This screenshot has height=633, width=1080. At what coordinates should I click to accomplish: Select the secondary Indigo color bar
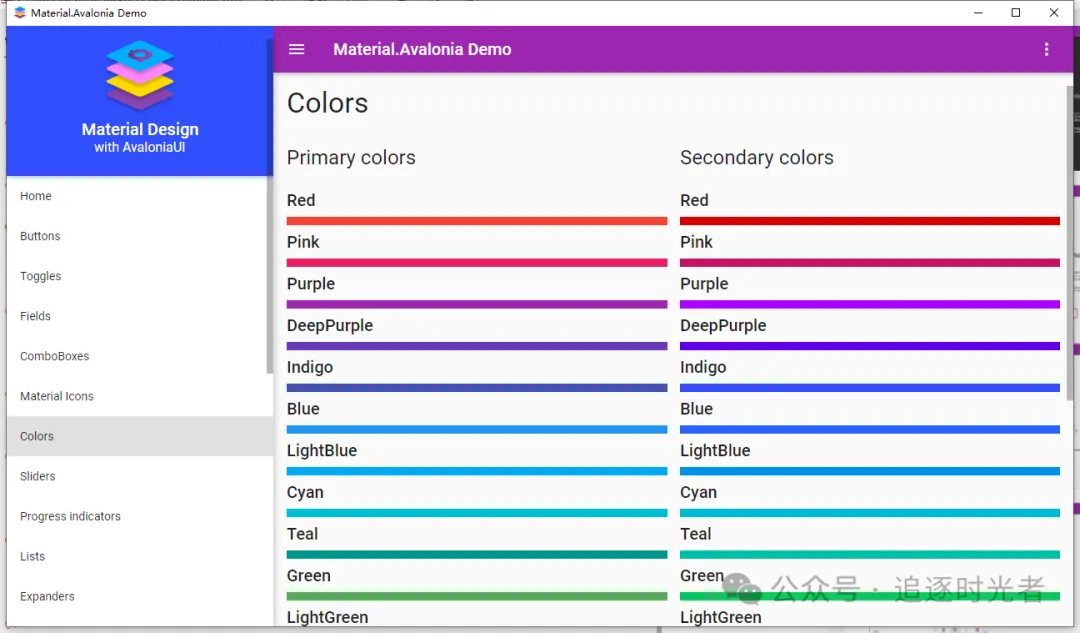click(869, 388)
